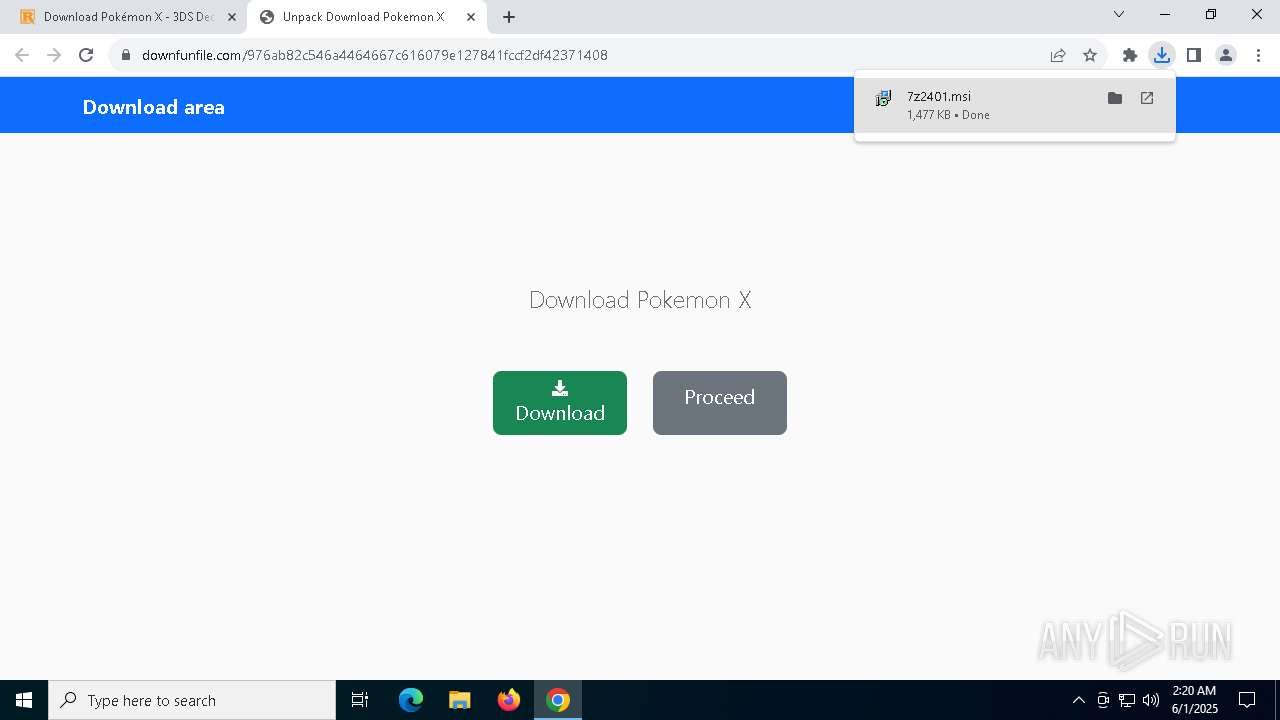This screenshot has height=720, width=1280.
Task: Open File Explorer from taskbar
Action: (x=460, y=700)
